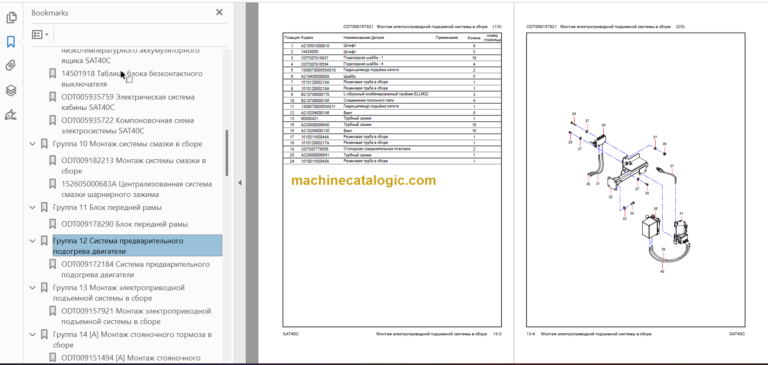The height and width of the screenshot is (365, 768).
Task: Open bookmark ODT009151494 [A] Монтаж стояночного
Action: click(x=131, y=358)
